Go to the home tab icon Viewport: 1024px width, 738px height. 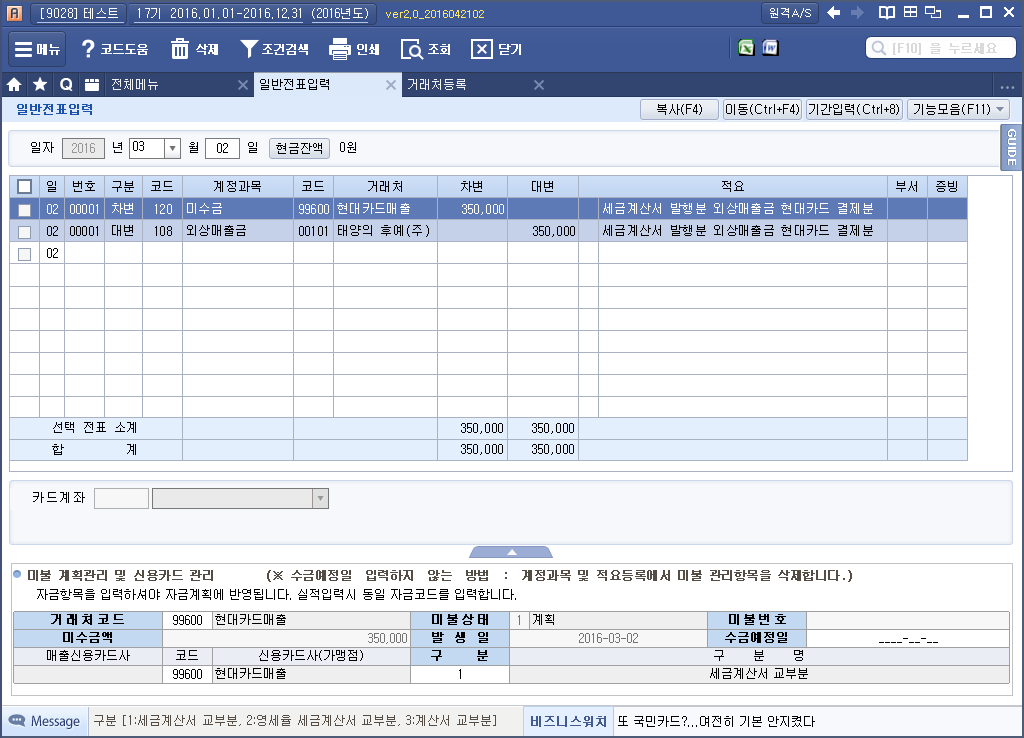tap(14, 84)
